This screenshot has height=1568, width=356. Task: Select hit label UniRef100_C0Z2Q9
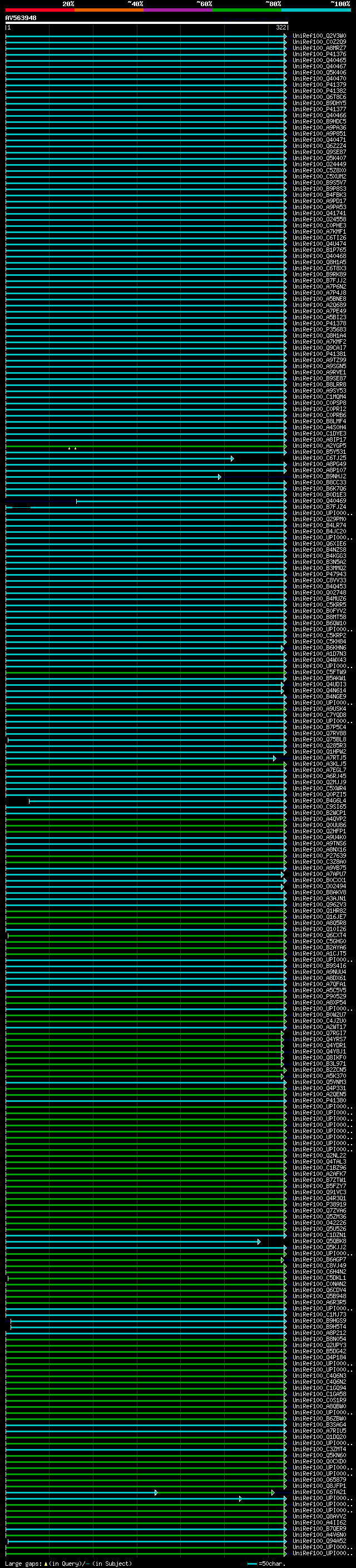319,42
